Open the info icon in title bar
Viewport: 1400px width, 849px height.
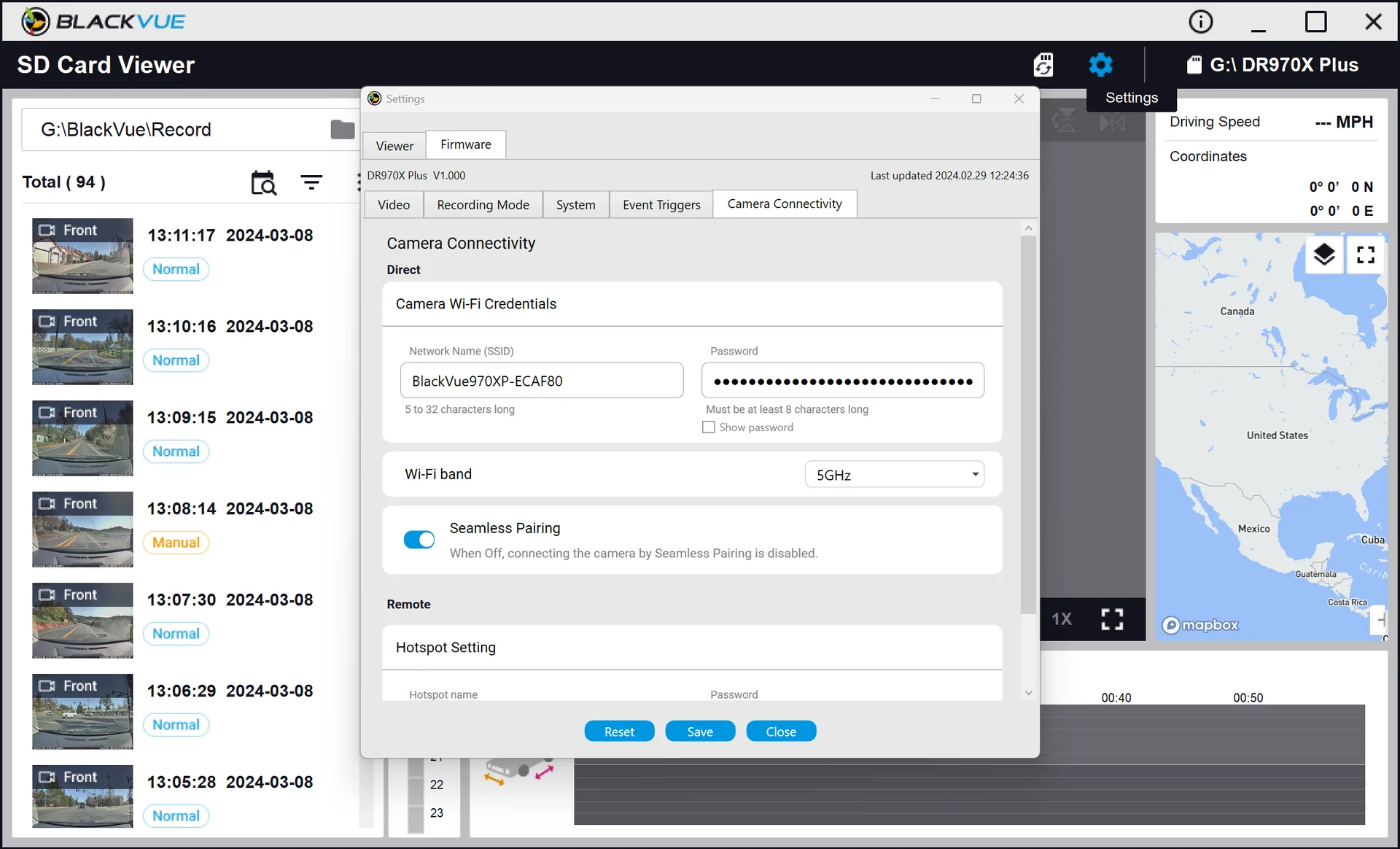click(x=1200, y=21)
